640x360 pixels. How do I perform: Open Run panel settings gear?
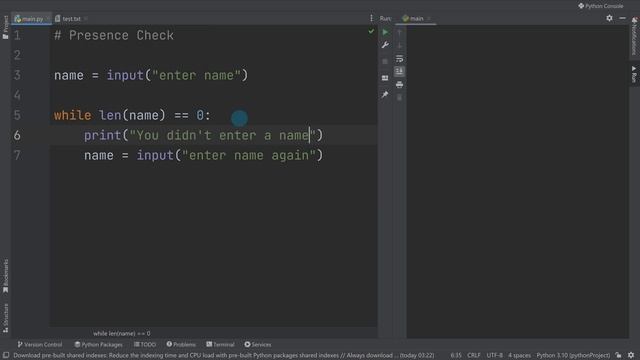[609, 18]
